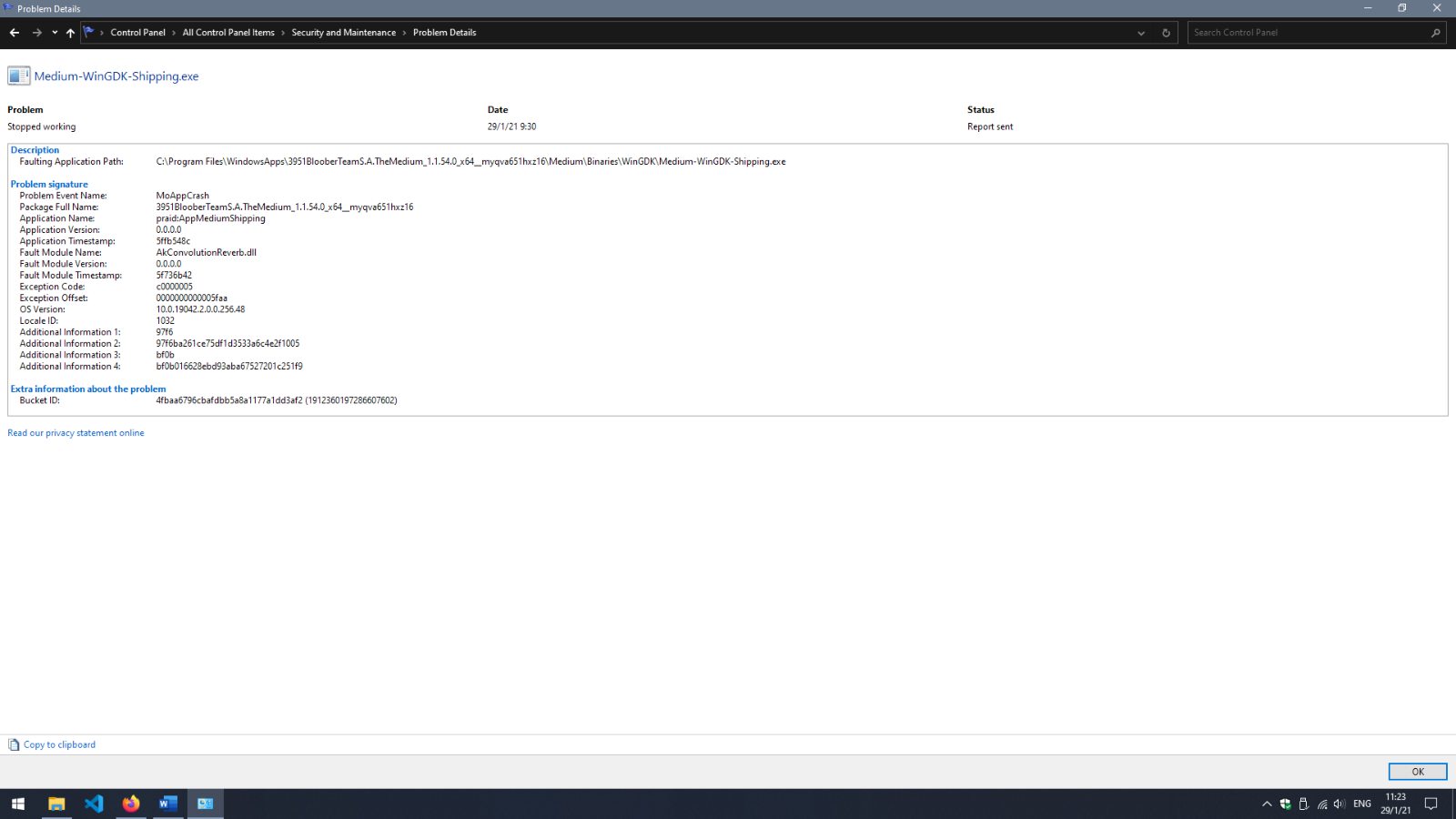The height and width of the screenshot is (819, 1456).
Task: Go up one level with Up arrow
Action: (70, 33)
